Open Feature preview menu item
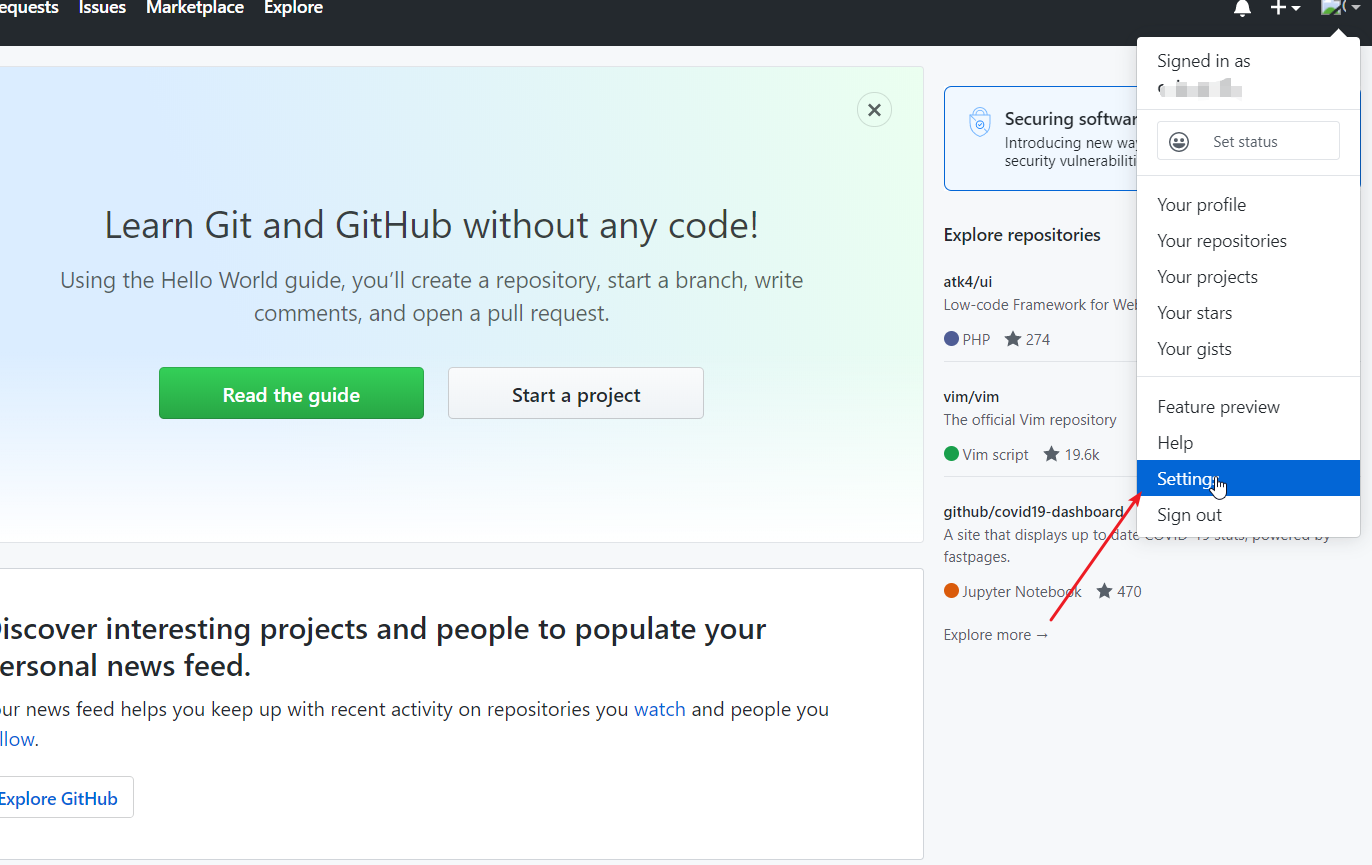1372x865 pixels. coord(1248,407)
